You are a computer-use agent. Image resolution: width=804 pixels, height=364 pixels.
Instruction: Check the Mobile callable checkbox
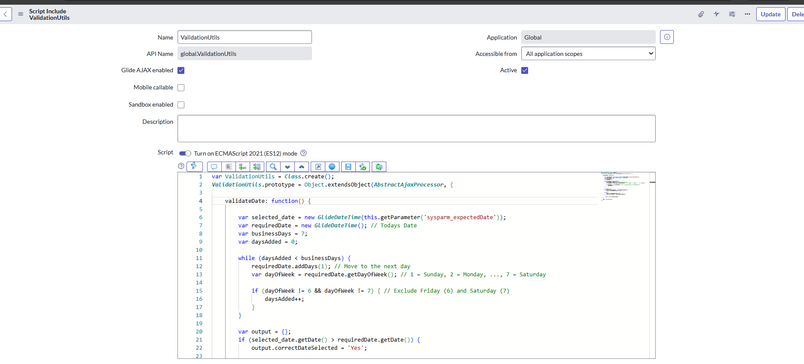[x=181, y=88]
